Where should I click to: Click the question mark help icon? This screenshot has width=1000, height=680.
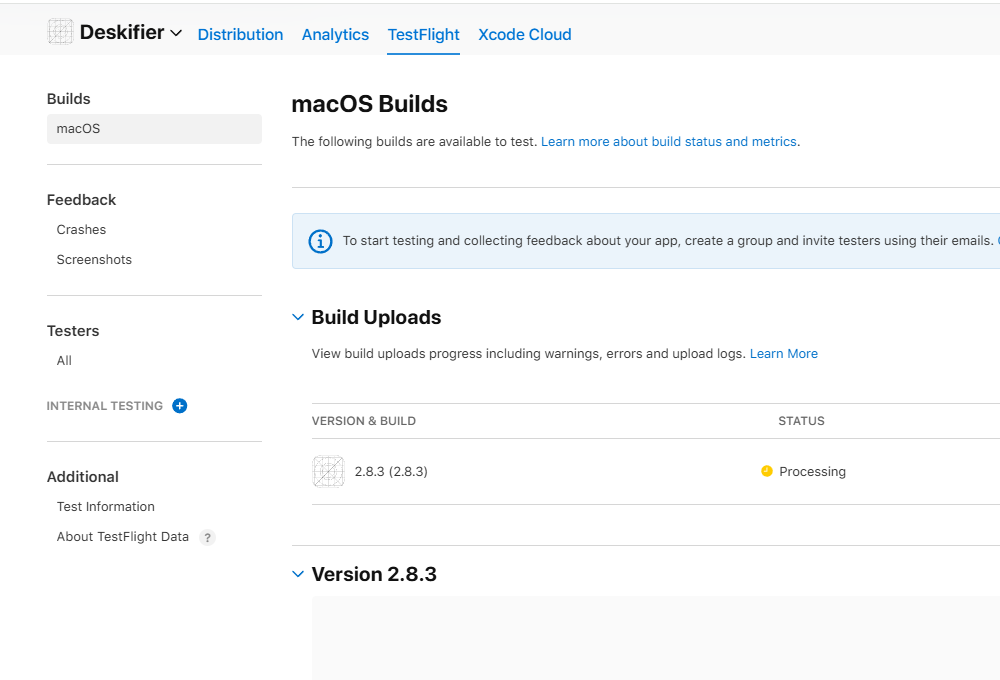click(207, 538)
